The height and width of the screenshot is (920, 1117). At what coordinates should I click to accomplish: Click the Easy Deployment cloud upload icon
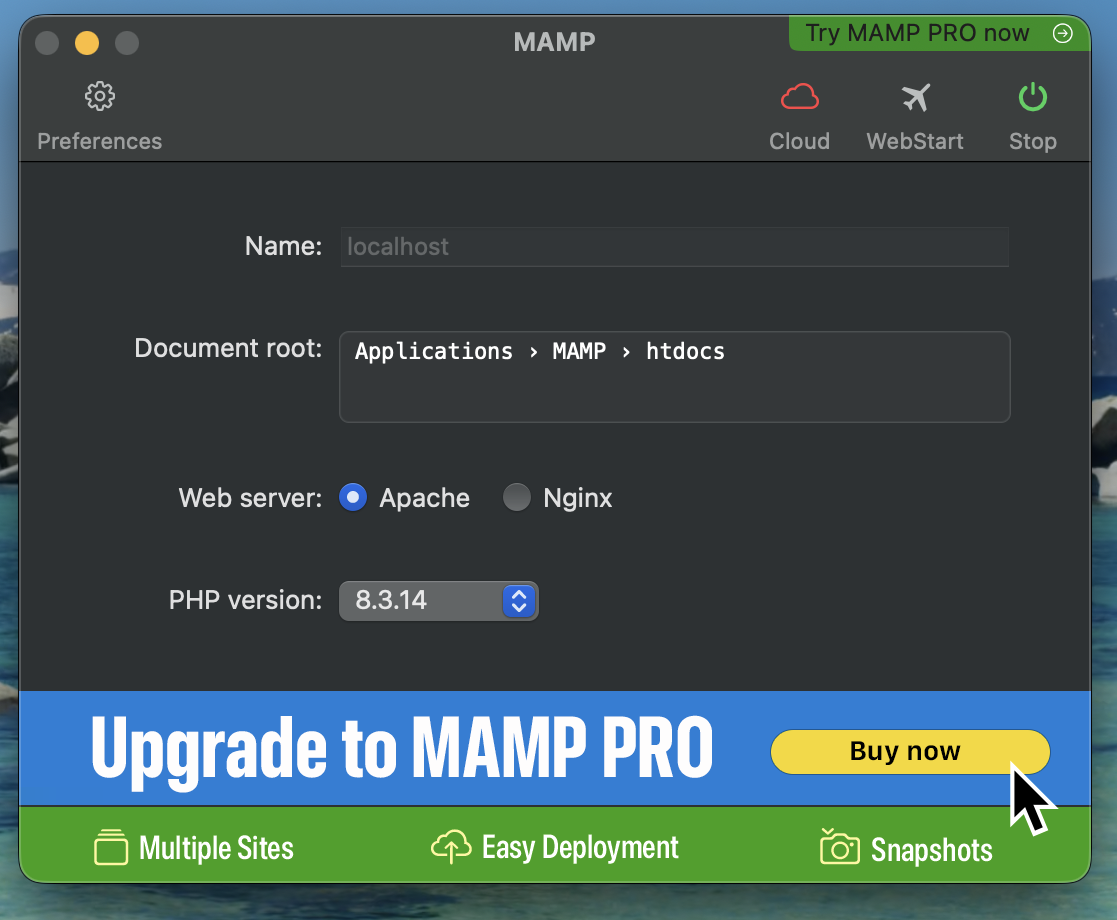pos(451,847)
